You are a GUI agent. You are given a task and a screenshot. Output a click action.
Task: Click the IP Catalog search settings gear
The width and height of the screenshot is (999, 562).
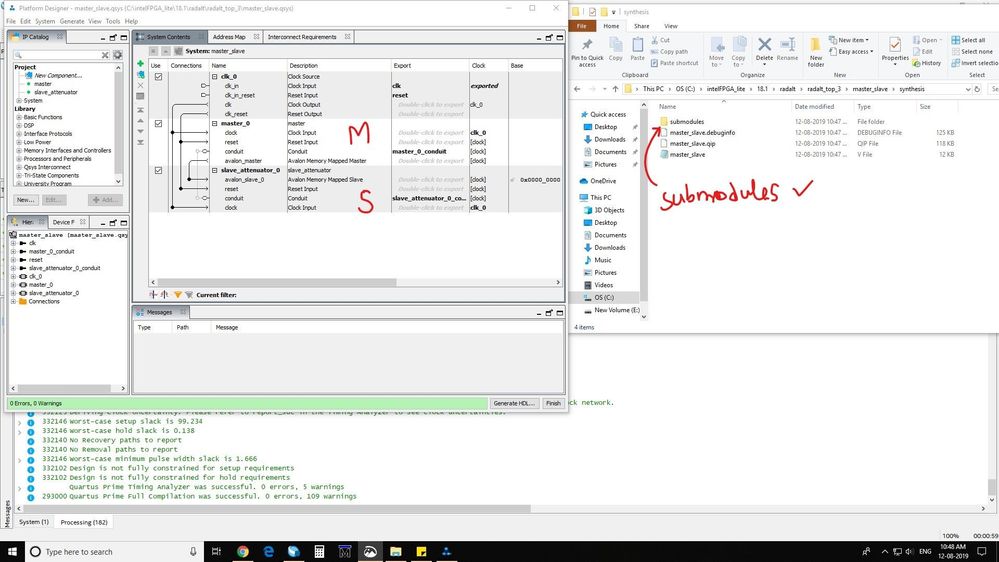pos(118,55)
